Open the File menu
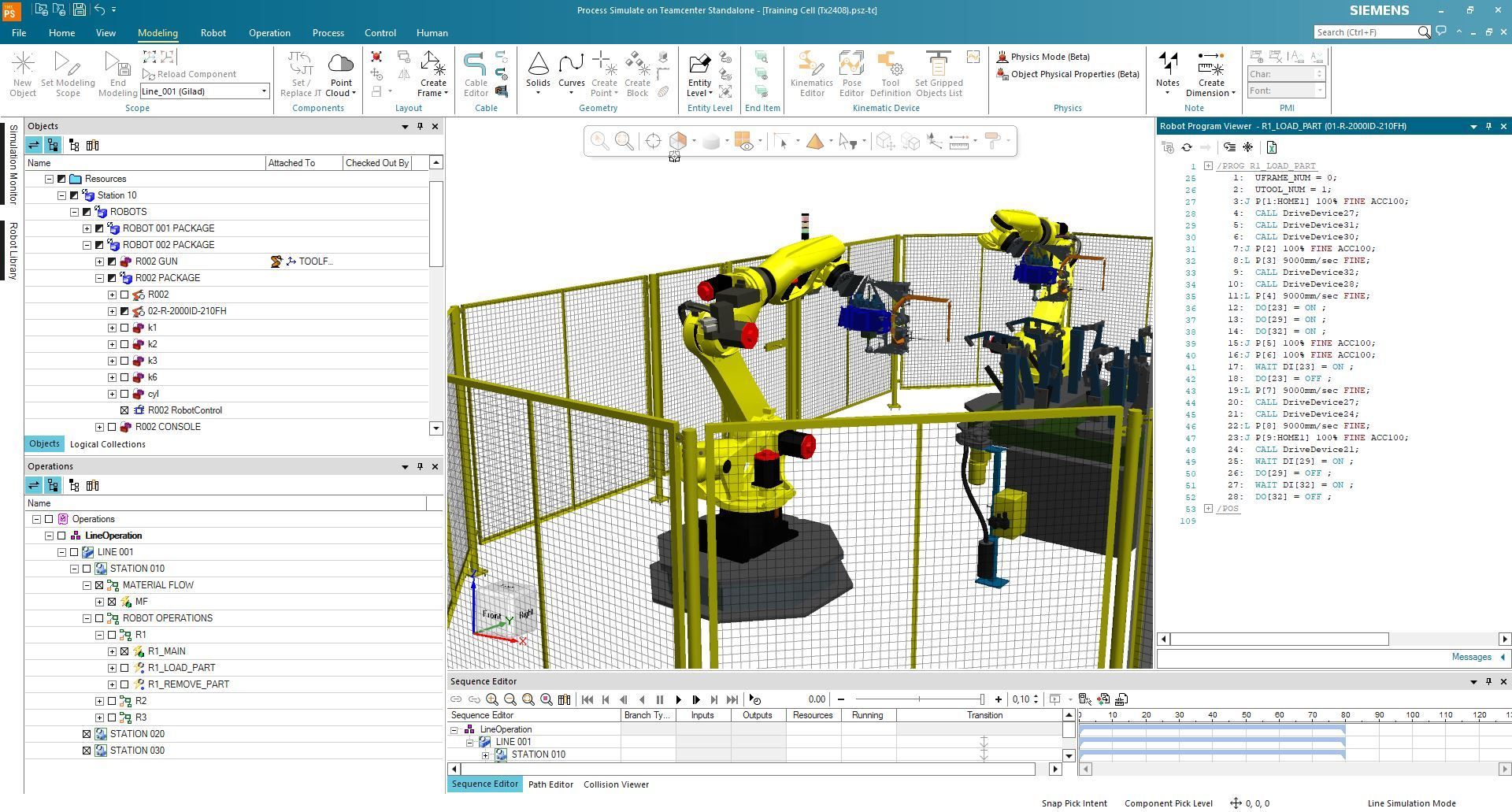Screen dimensions: 1512x812 [19, 33]
